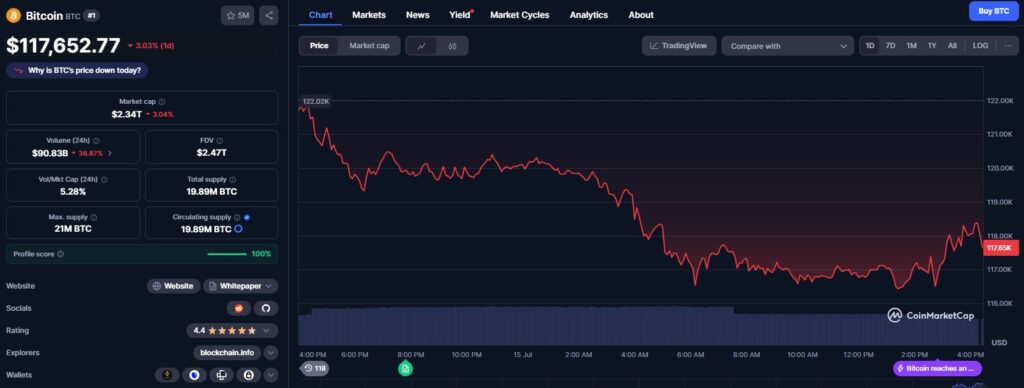Set chart range to 1M

(912, 46)
